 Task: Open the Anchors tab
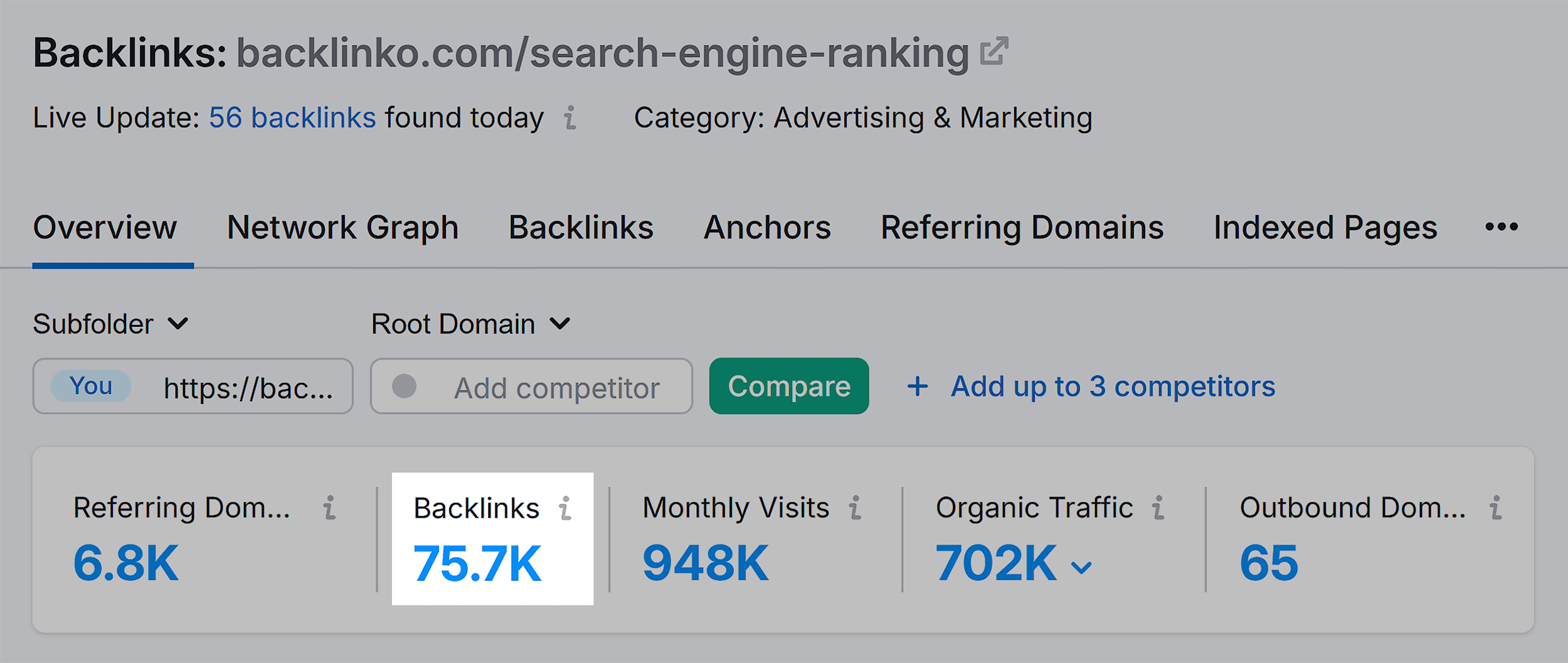click(766, 227)
